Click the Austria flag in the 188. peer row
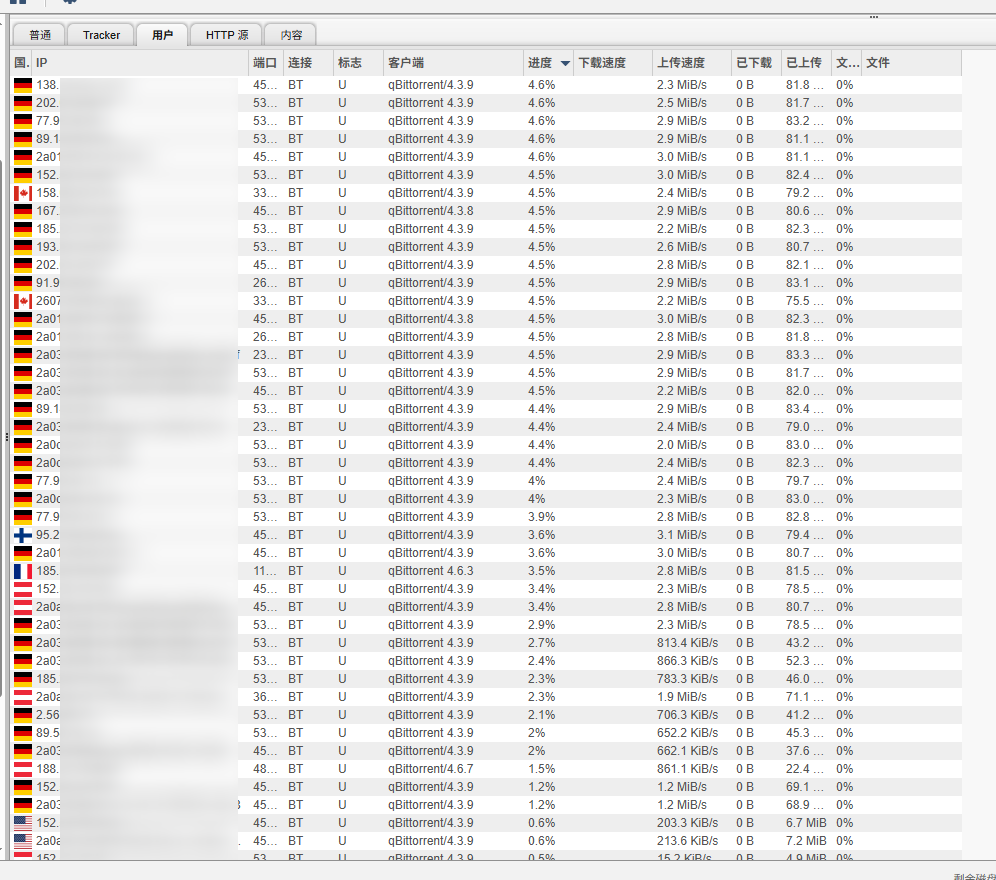The width and height of the screenshot is (996, 880). 22,769
